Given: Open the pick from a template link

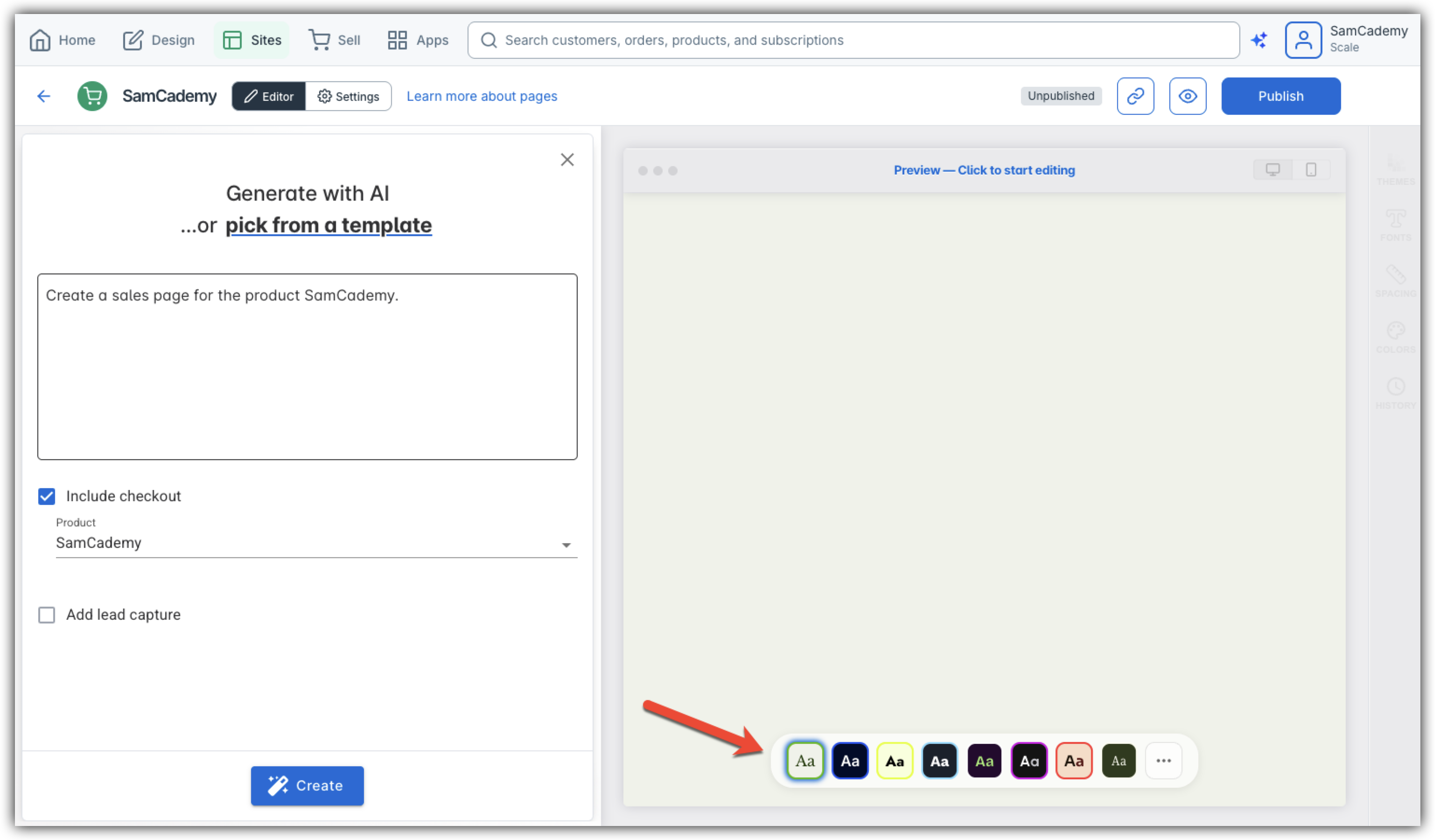Looking at the screenshot, I should point(329,225).
